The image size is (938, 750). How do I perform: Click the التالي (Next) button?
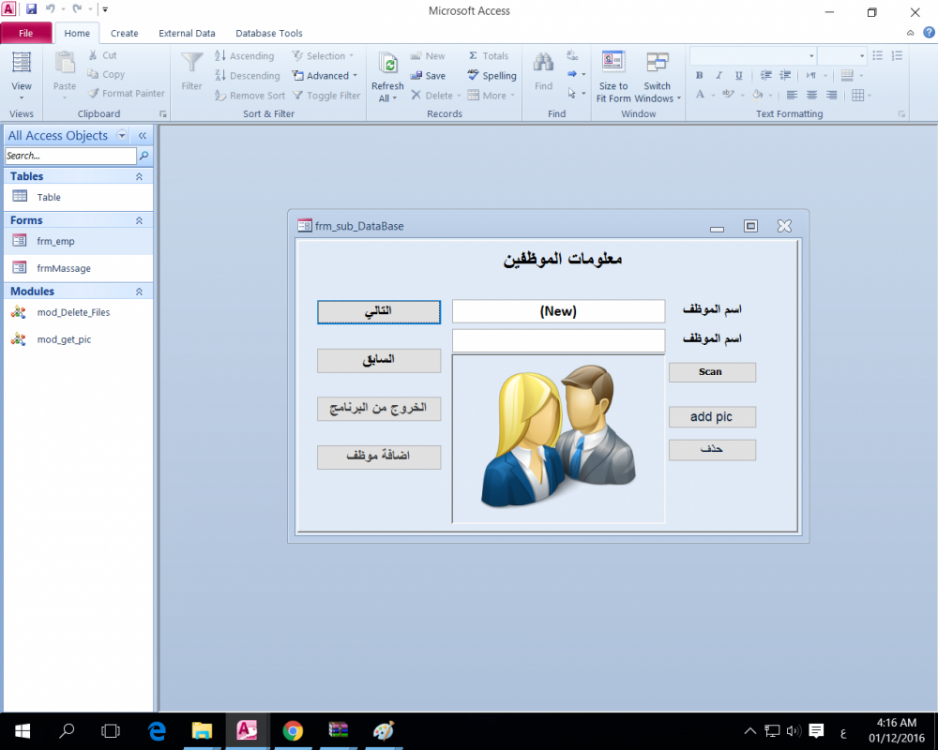(379, 312)
